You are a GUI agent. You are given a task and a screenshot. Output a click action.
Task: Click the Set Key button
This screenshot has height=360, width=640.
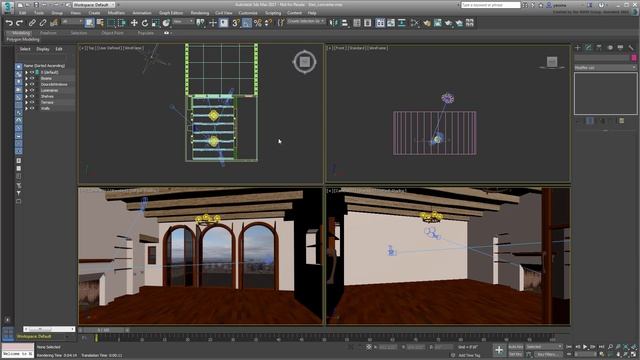point(516,354)
